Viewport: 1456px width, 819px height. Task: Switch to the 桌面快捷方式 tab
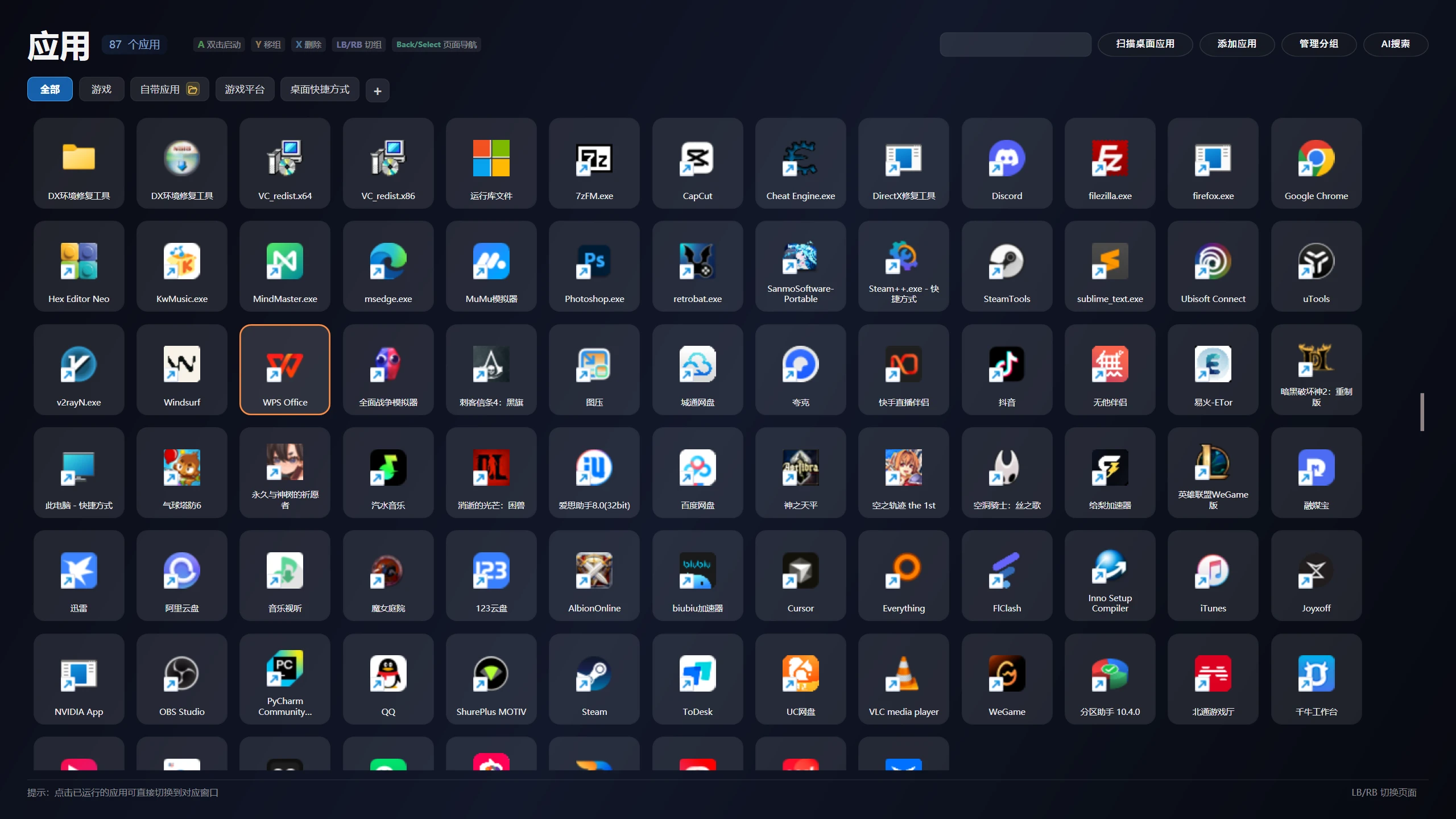point(320,89)
